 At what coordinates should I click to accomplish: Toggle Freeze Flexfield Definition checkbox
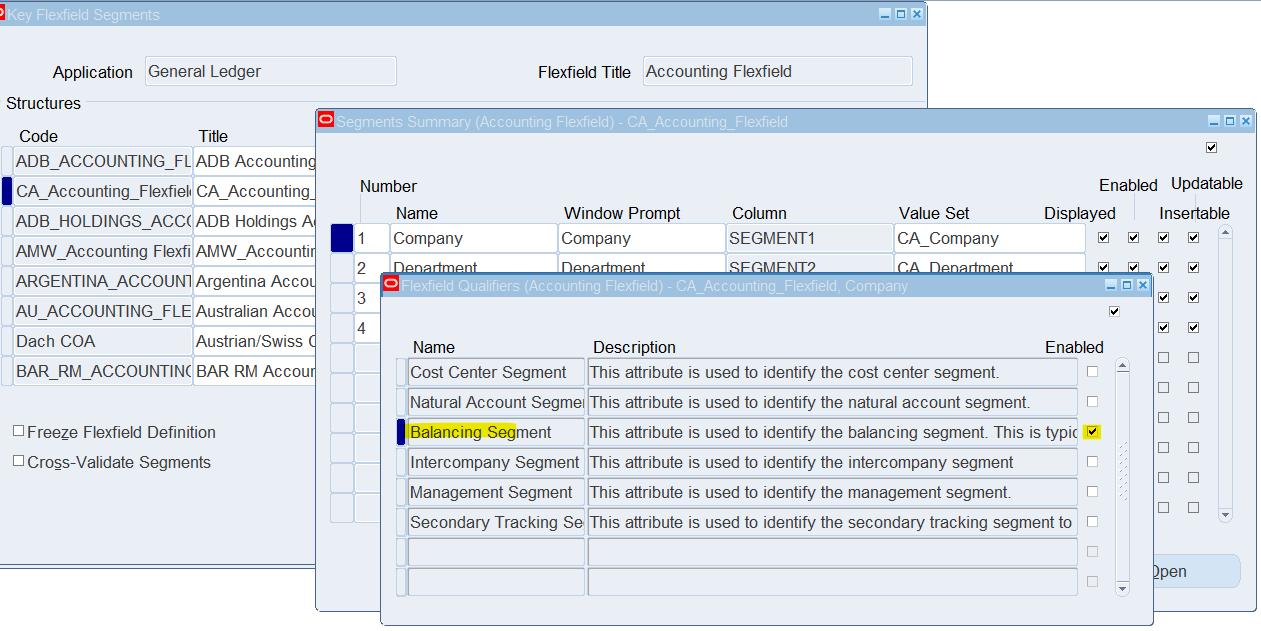[x=19, y=431]
